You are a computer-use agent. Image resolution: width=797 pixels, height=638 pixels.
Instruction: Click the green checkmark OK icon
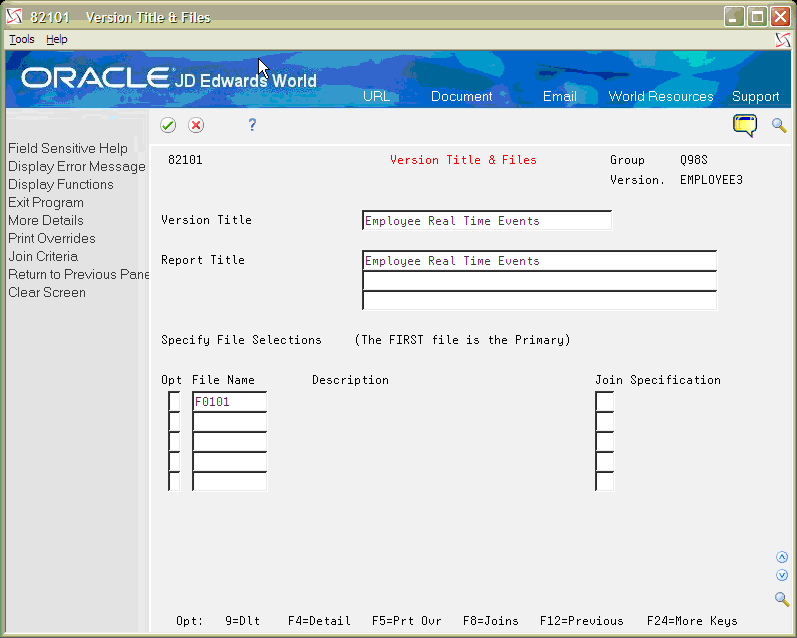coord(168,125)
